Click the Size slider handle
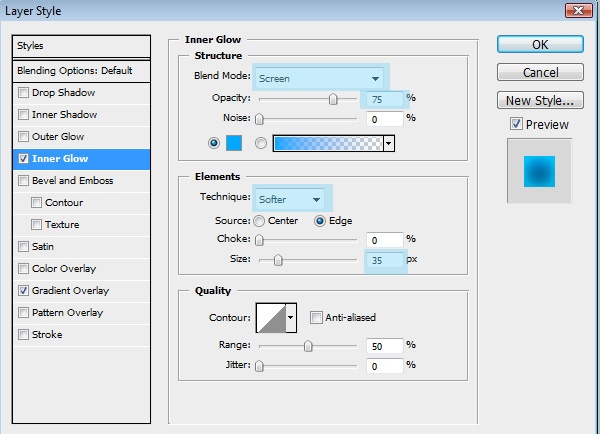The image size is (600, 434). [x=278, y=260]
